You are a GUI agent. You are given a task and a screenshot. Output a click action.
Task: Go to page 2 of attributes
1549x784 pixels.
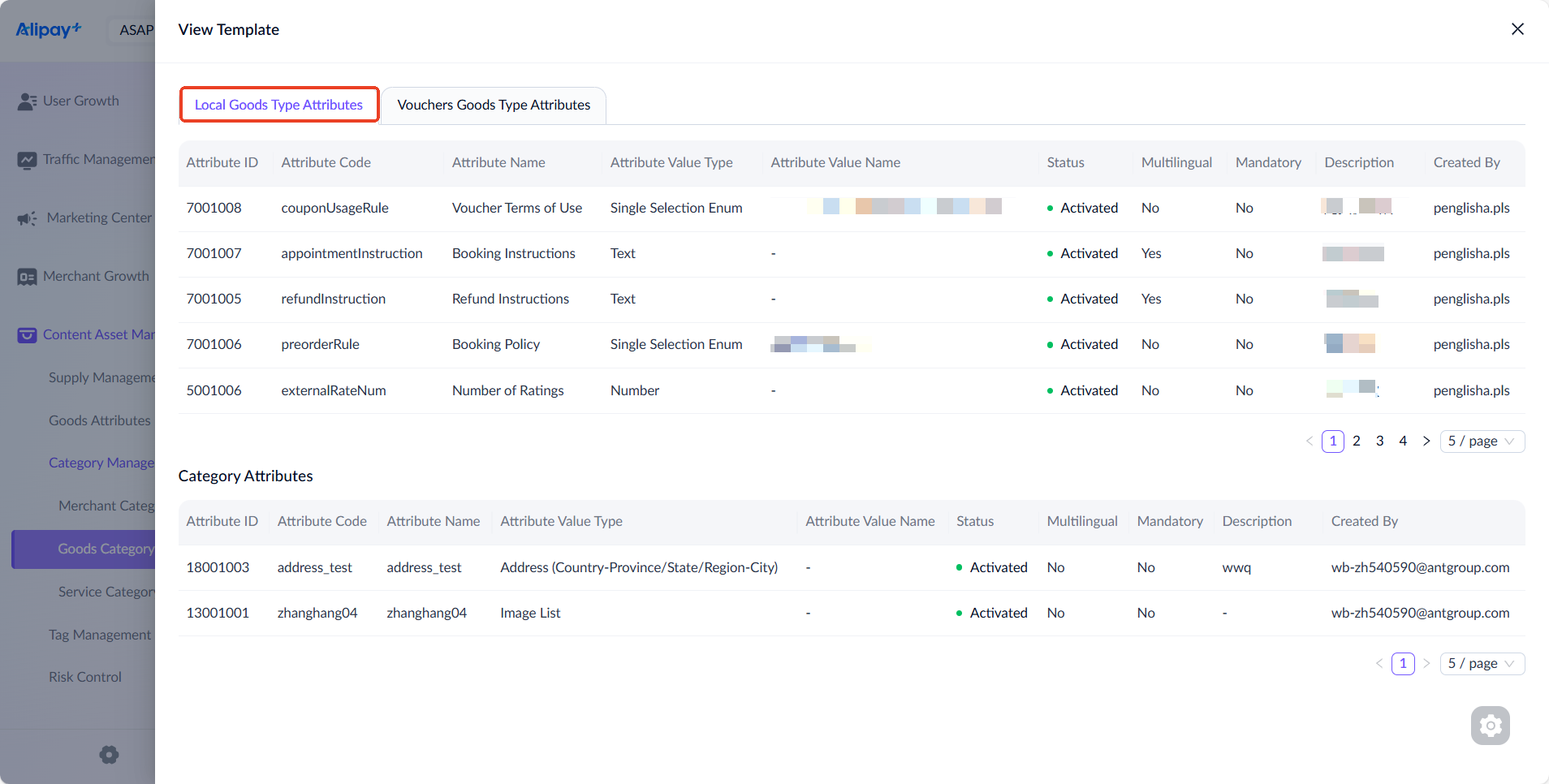(x=1356, y=442)
